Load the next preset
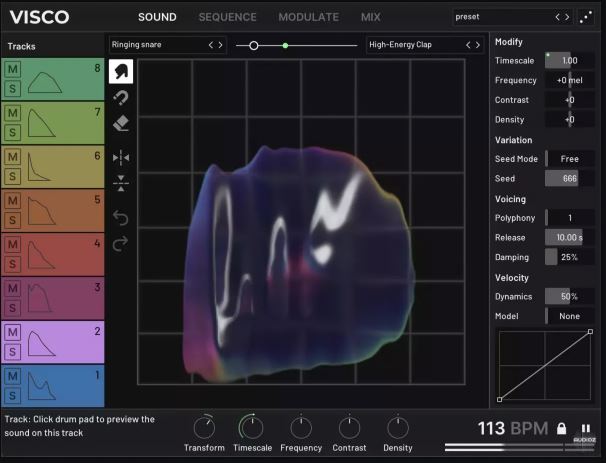 [567, 17]
